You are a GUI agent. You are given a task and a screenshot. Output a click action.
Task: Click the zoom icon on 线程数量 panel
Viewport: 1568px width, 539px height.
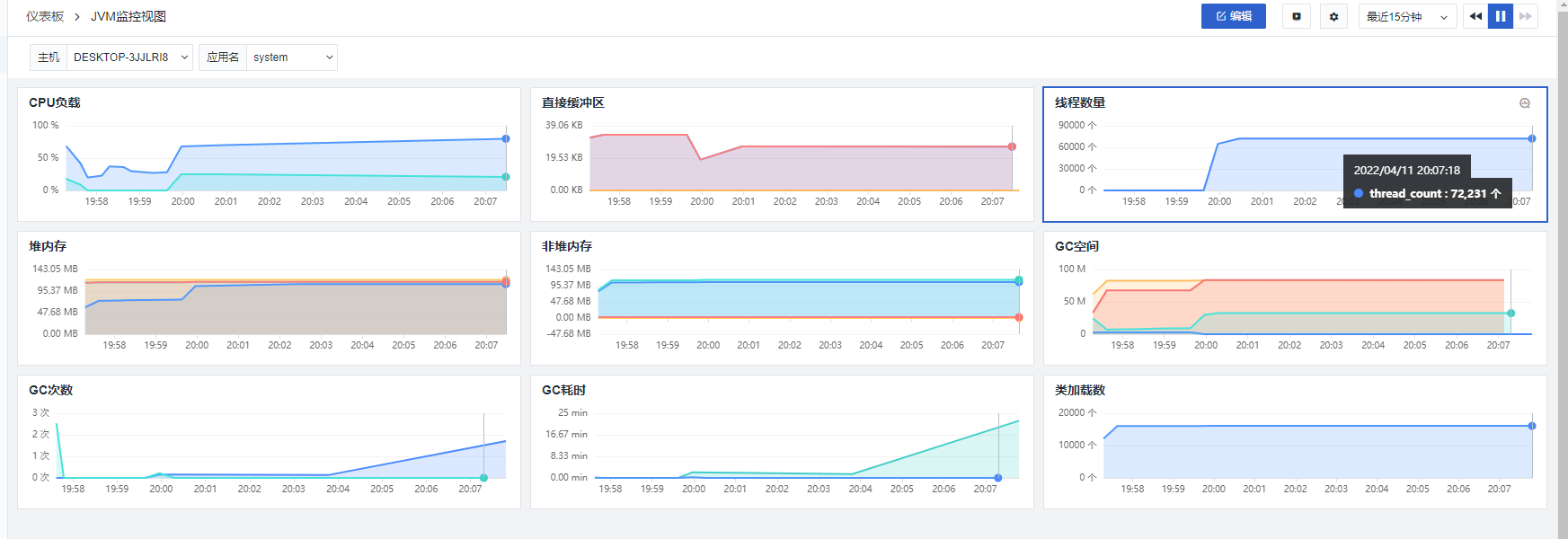[1525, 103]
